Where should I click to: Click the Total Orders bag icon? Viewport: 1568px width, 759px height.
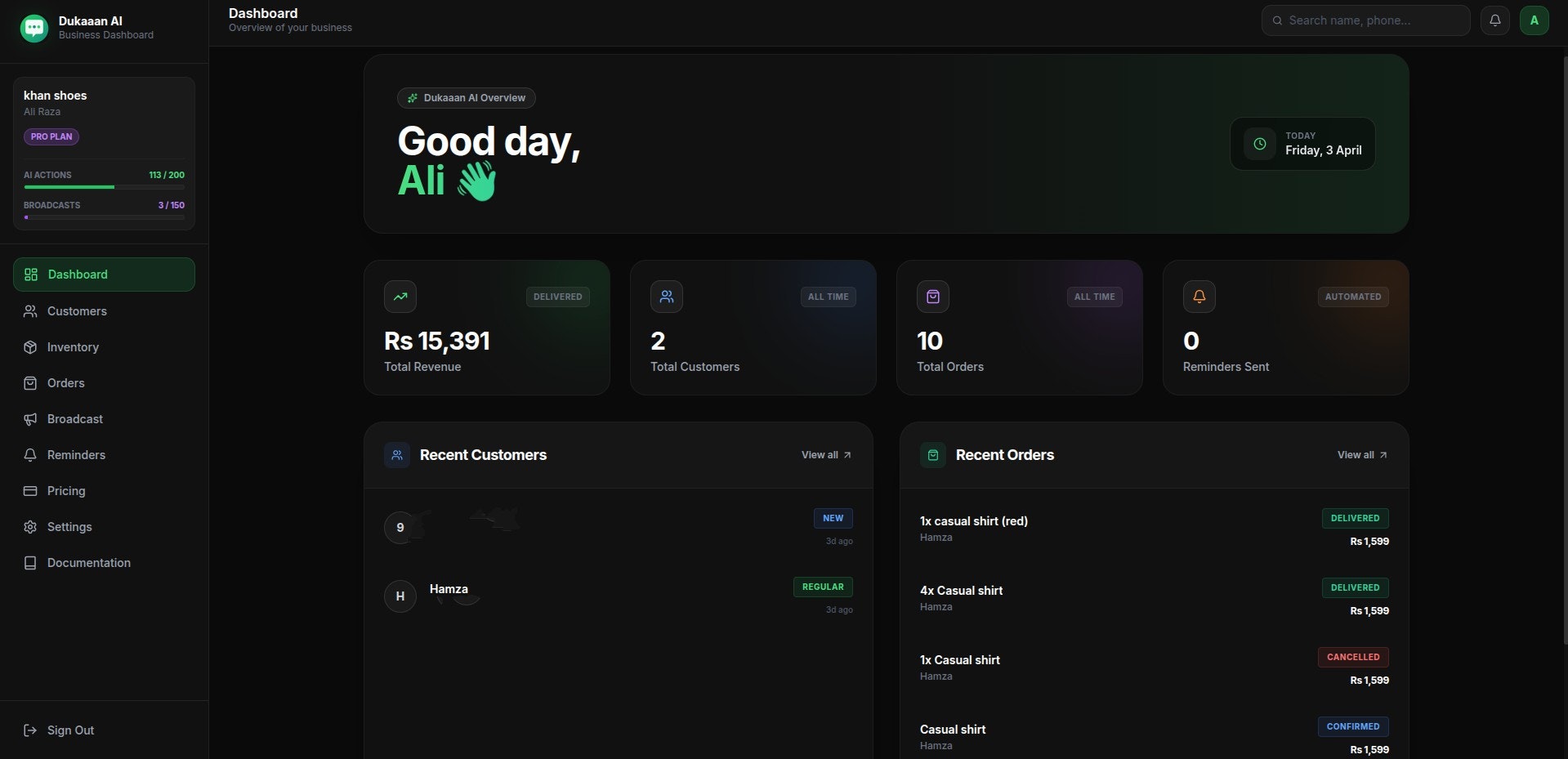click(x=933, y=297)
